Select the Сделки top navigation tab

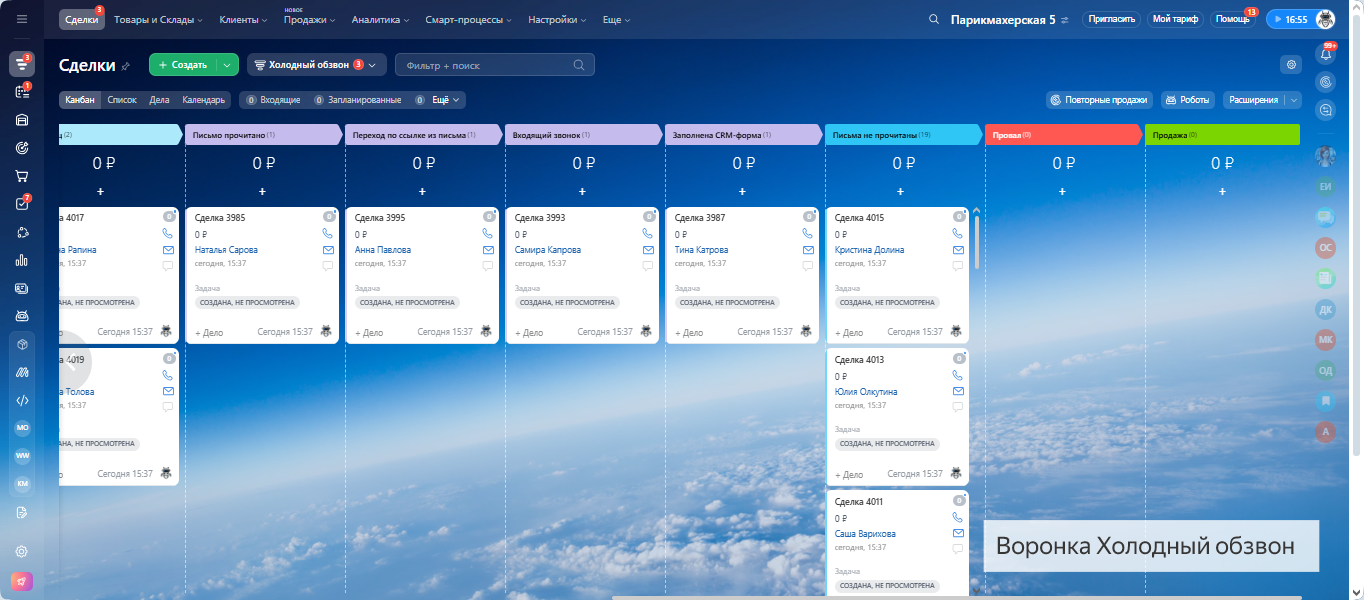(81, 19)
